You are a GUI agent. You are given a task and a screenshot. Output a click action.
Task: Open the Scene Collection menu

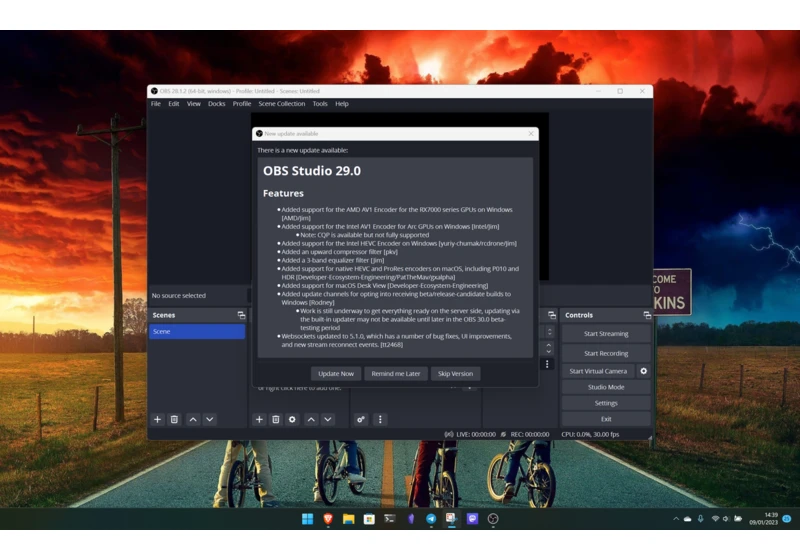(282, 104)
